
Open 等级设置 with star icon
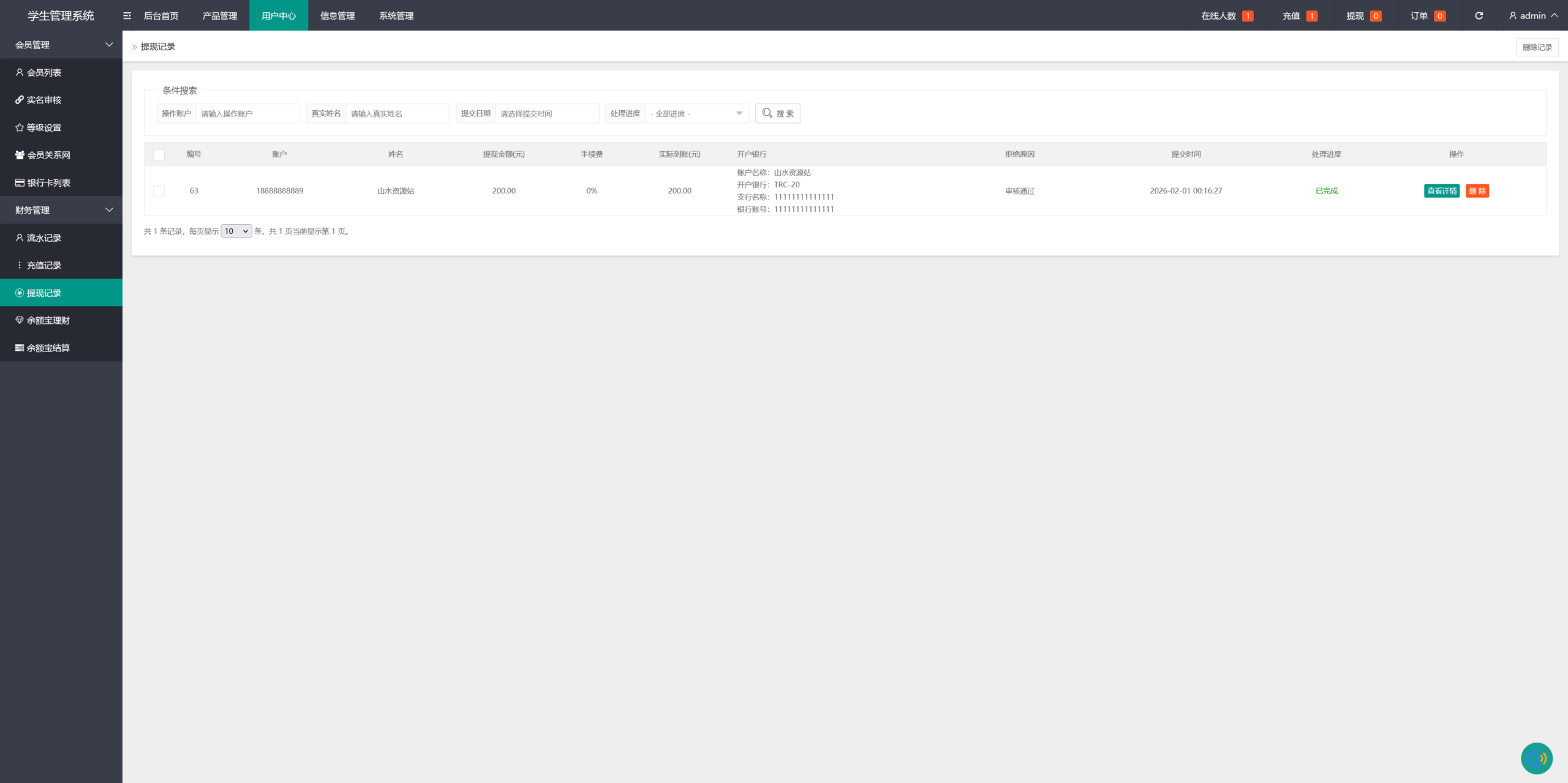pyautogui.click(x=44, y=127)
